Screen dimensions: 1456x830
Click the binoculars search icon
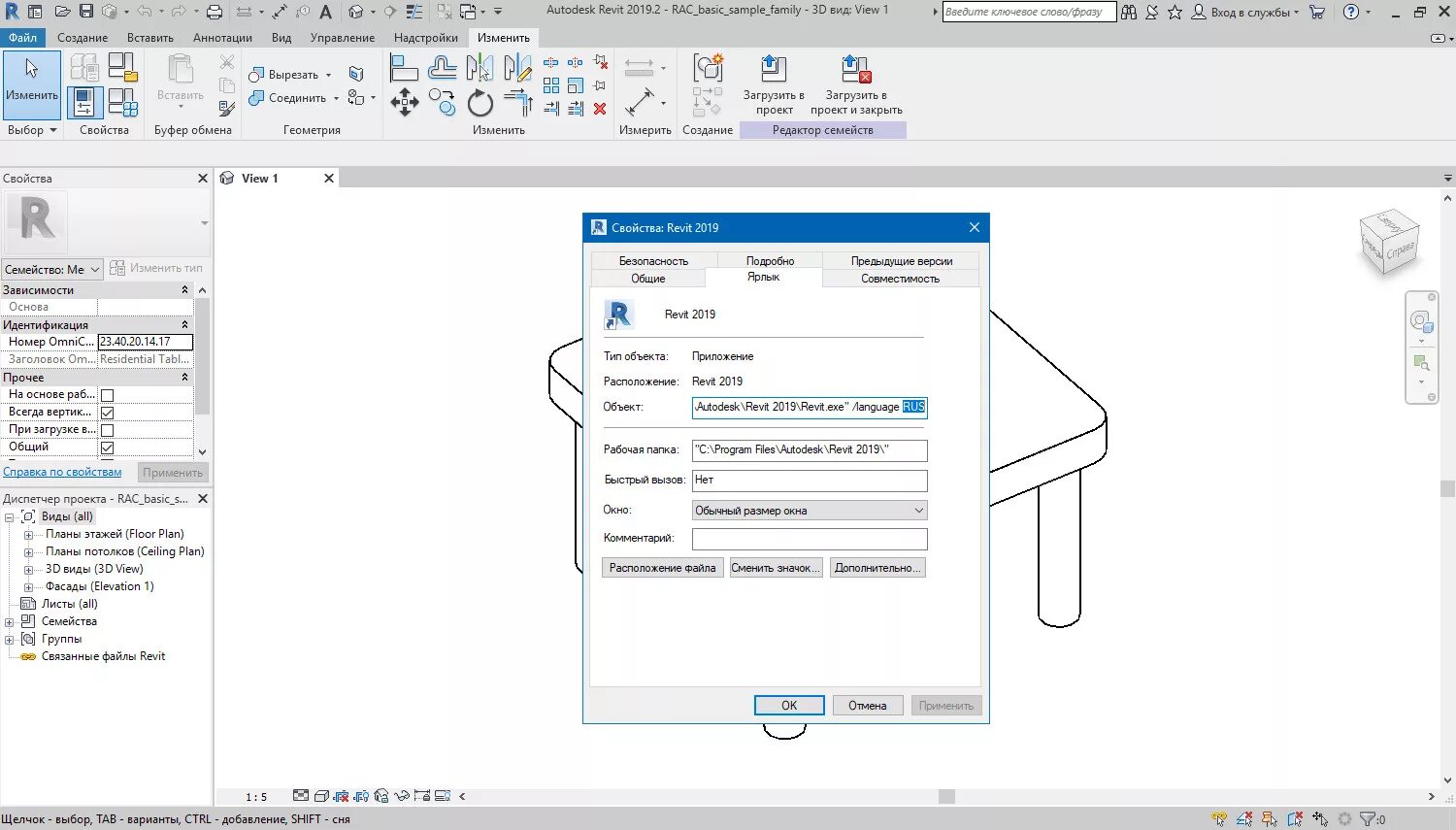1129,12
